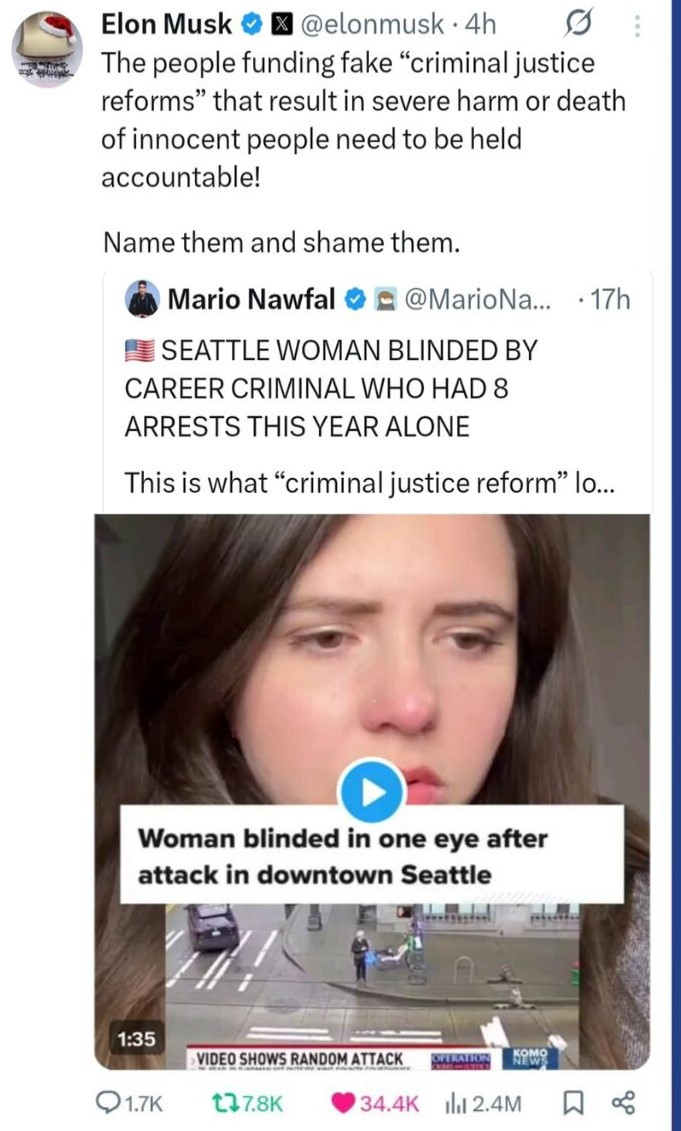Open Mario Nawfal's profile avatar

143,298
